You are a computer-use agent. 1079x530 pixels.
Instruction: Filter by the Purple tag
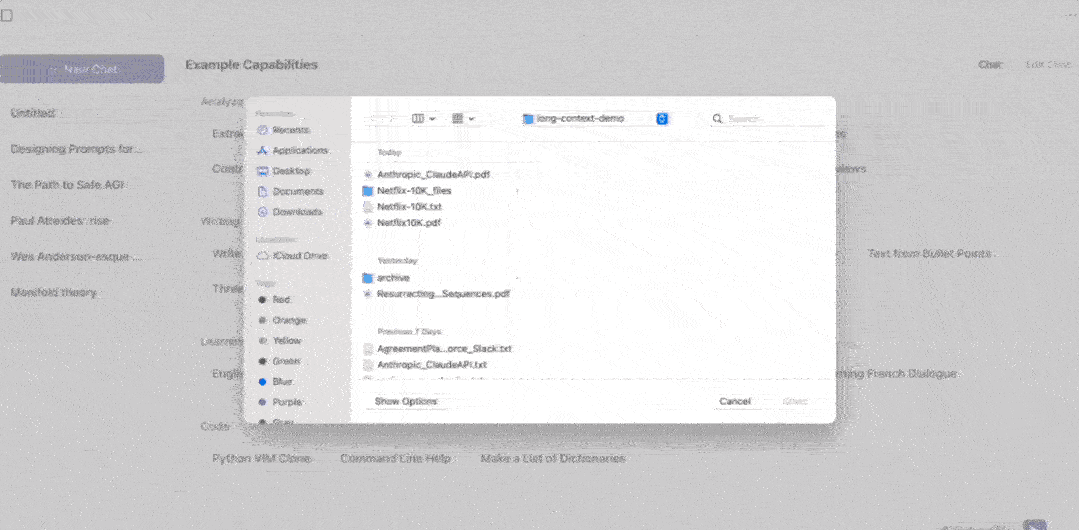(x=279, y=402)
